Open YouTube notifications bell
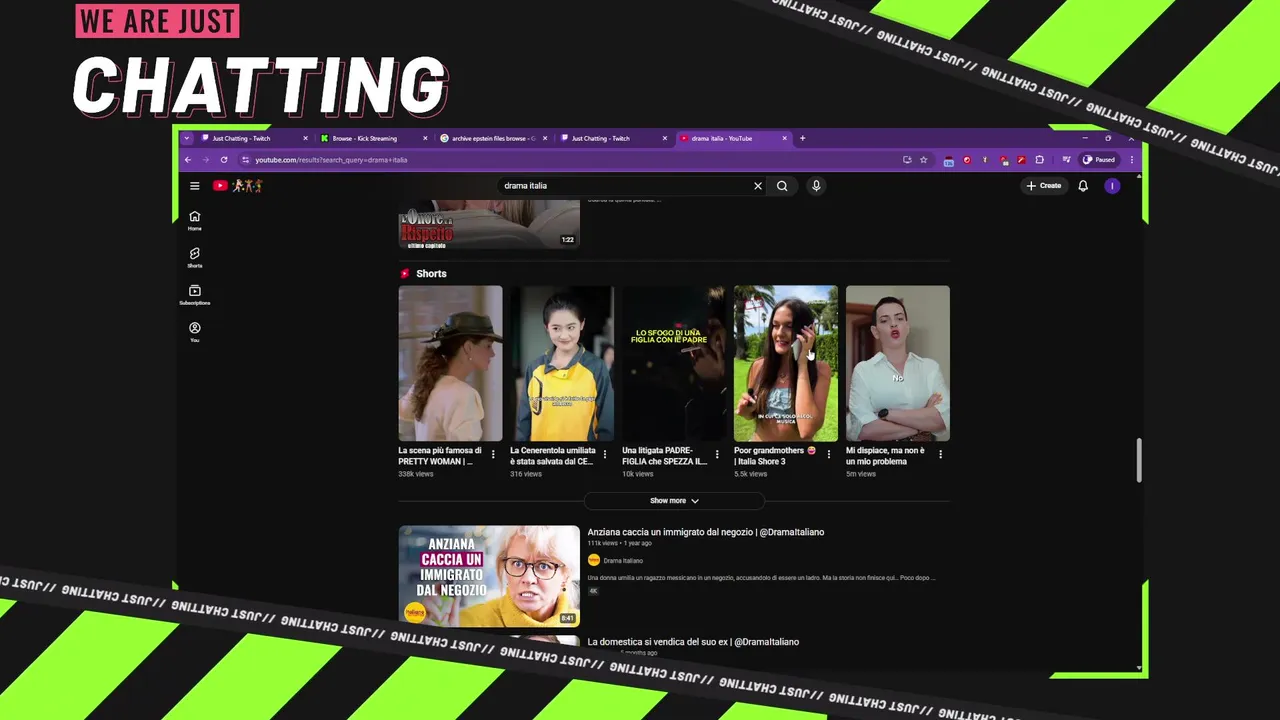Screen dimensions: 1280x720 pos(1083,186)
